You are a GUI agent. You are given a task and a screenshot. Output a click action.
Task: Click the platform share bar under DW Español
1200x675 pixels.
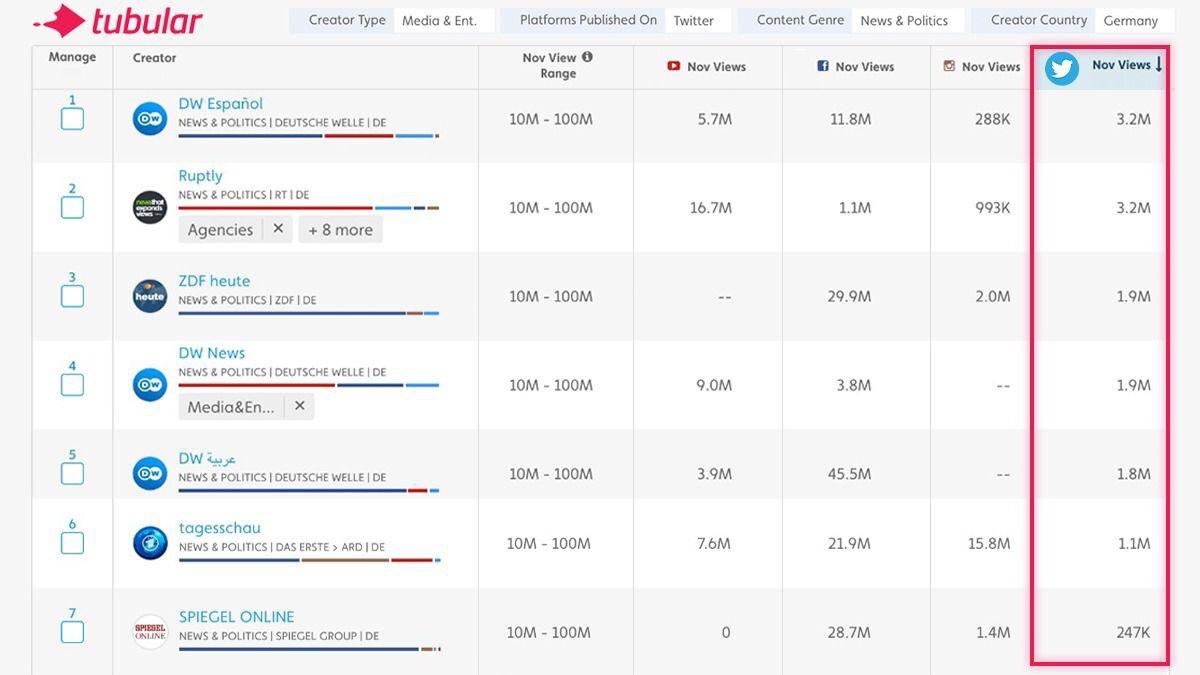point(309,135)
